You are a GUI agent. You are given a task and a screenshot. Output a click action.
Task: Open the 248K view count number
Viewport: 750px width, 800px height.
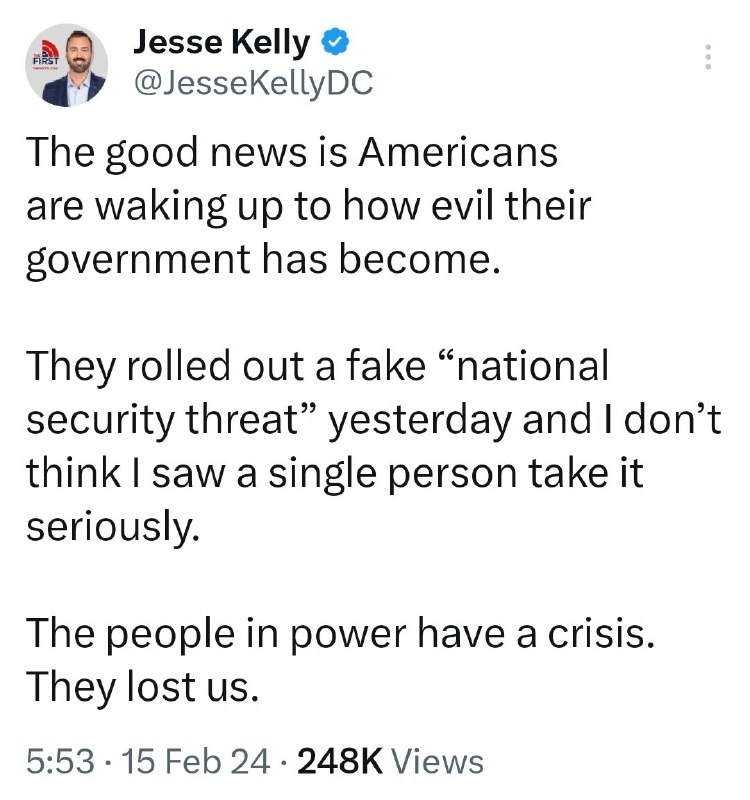coord(339,761)
